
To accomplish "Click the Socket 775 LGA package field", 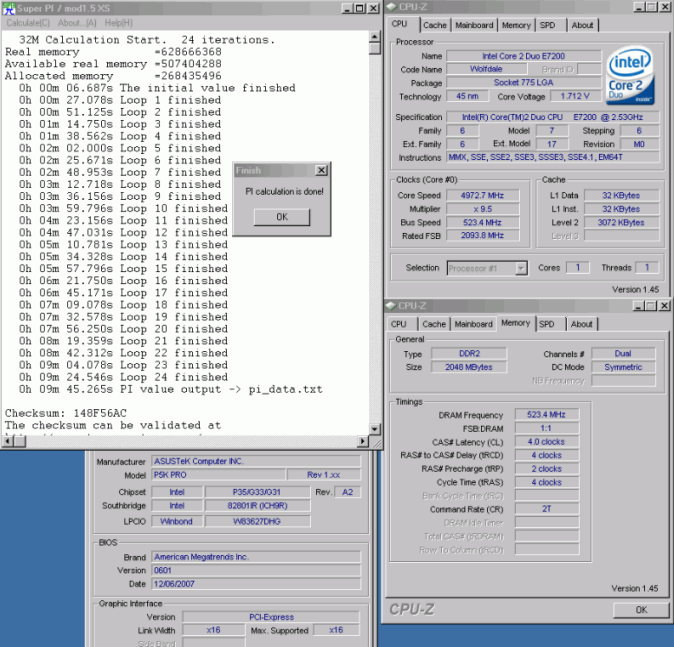I will point(523,83).
